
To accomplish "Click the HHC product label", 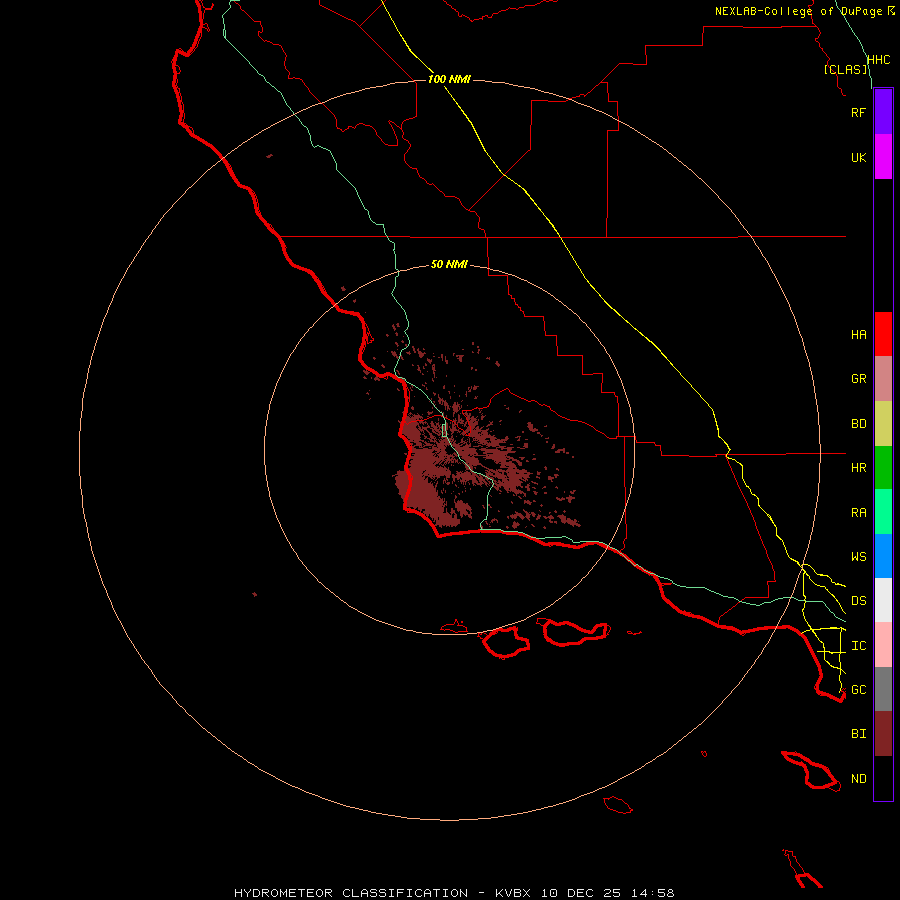I will click(x=879, y=60).
